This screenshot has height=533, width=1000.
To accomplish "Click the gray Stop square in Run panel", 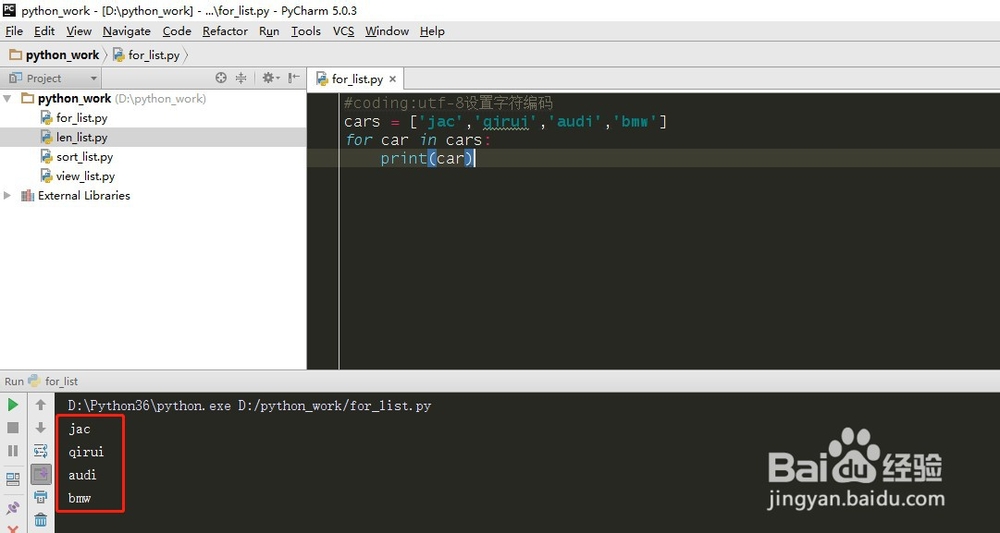I will [x=13, y=428].
